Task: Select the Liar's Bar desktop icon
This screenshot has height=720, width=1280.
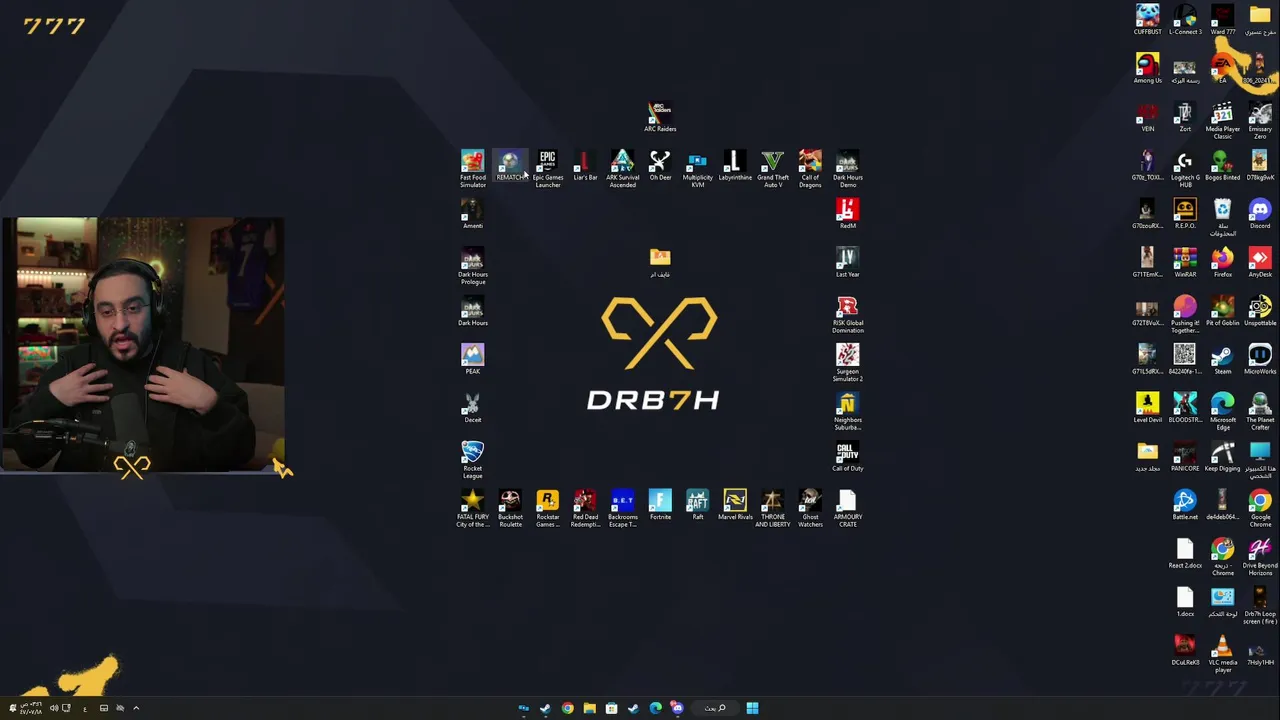Action: click(x=585, y=166)
